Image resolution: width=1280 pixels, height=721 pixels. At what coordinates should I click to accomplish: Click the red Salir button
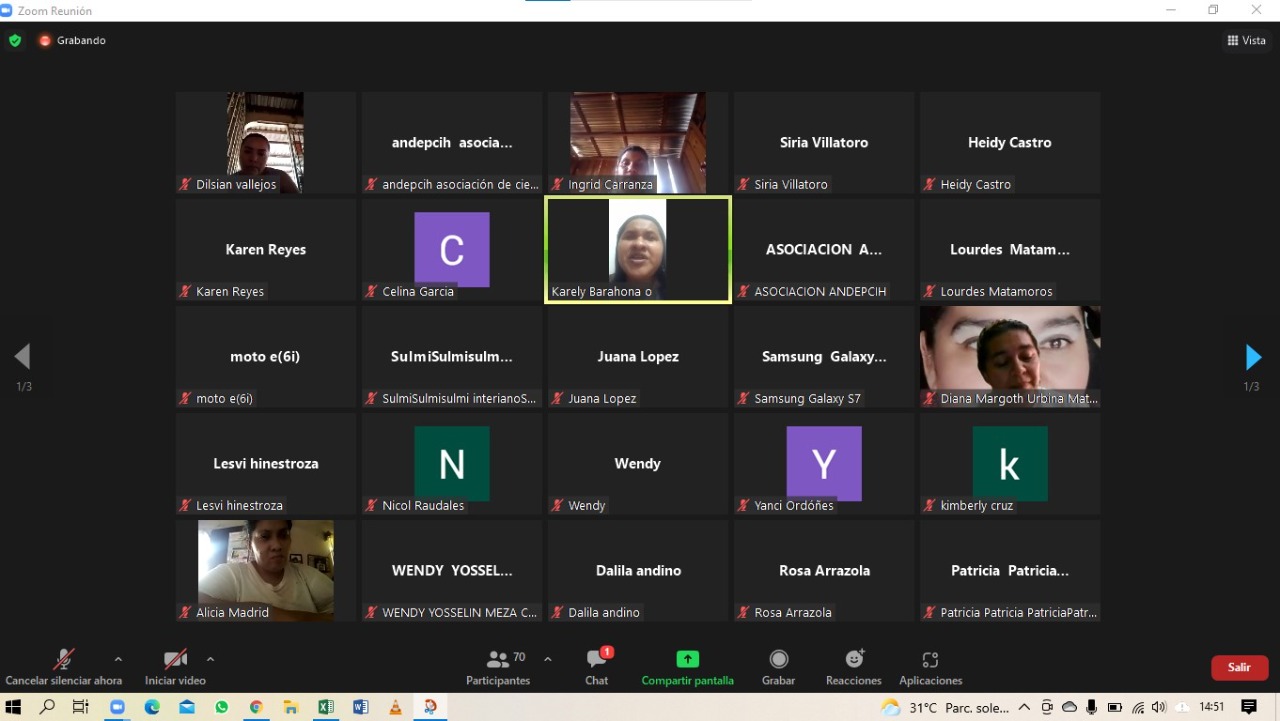[1239, 667]
